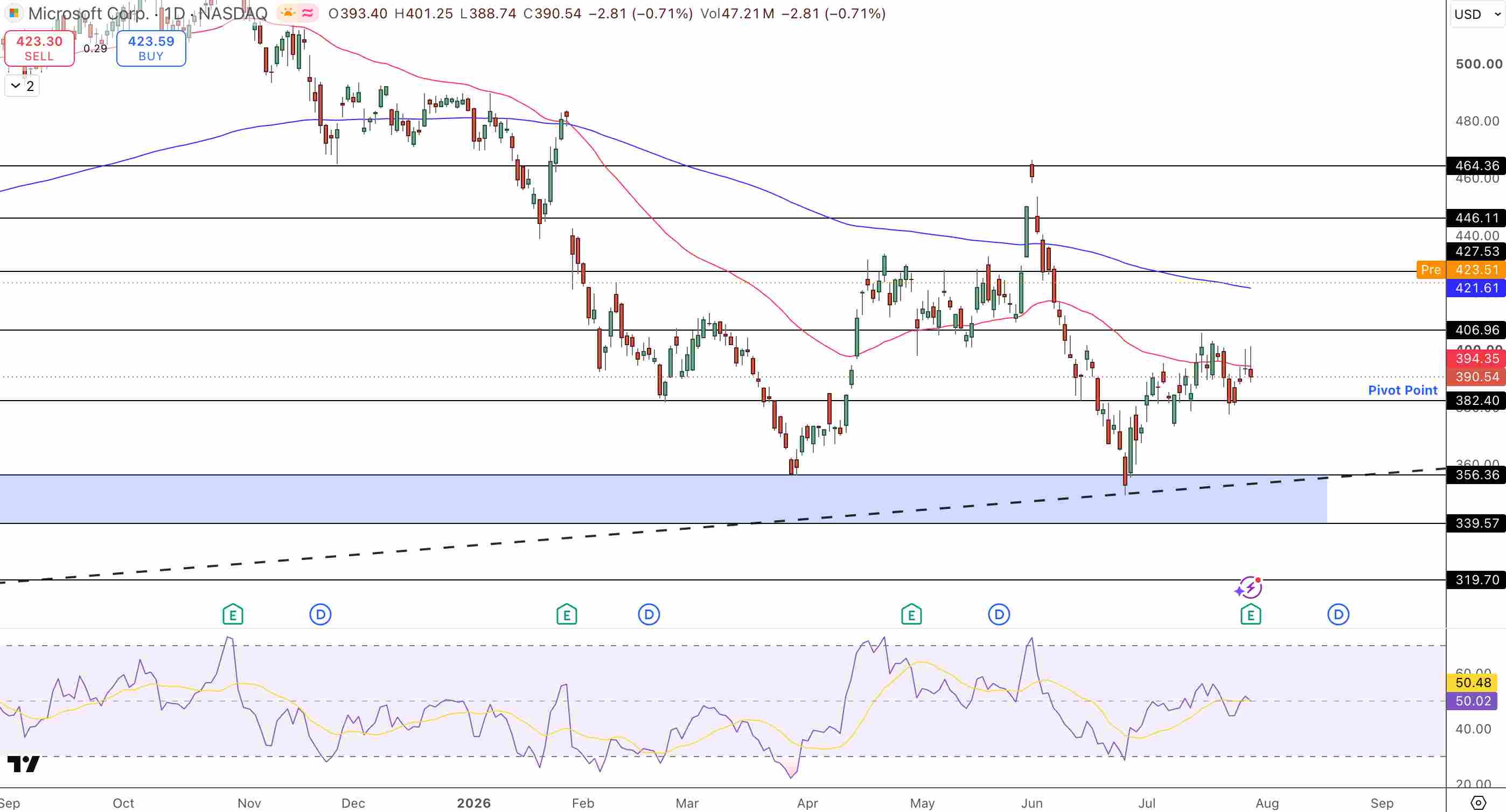
Task: Click the 423.59 BUY button
Action: coord(151,48)
